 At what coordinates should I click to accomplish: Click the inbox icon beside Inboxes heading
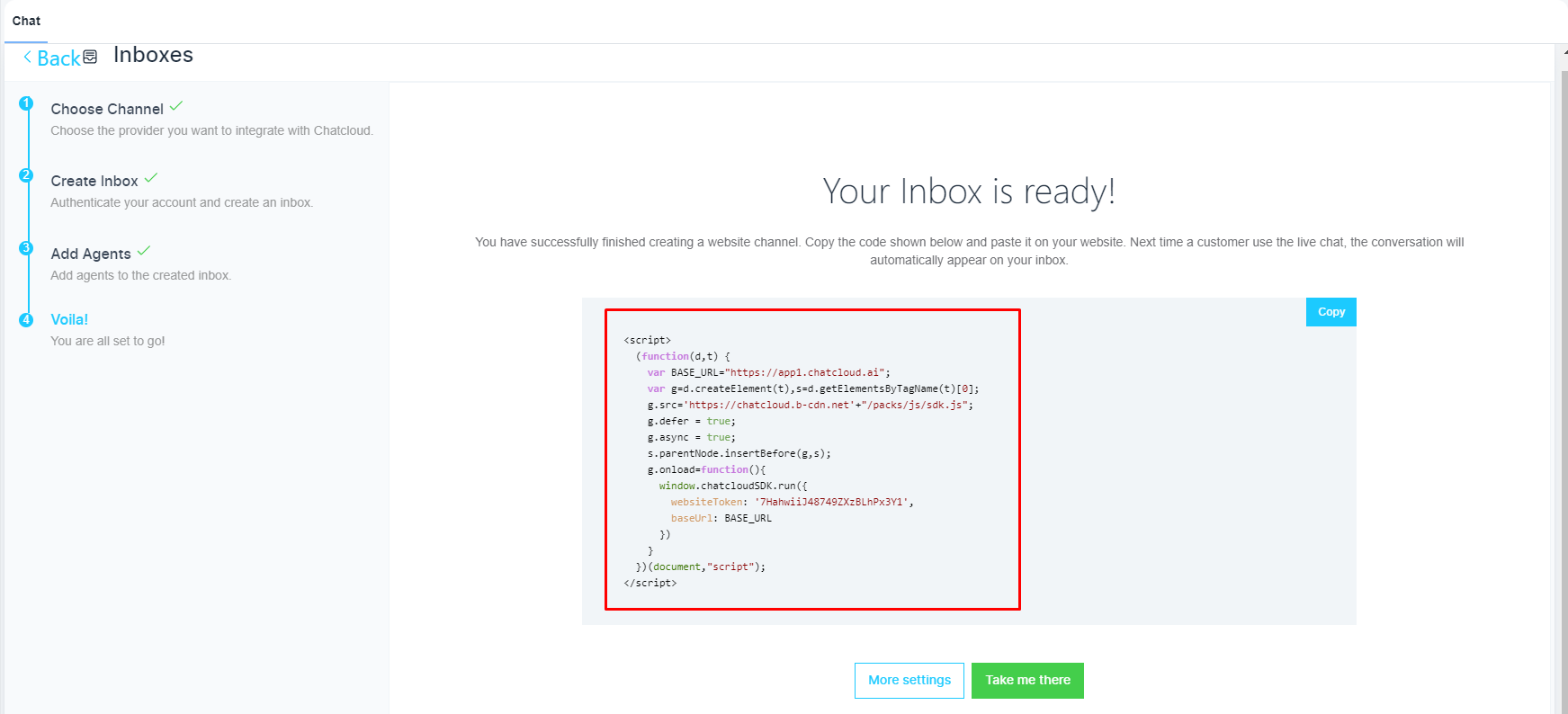click(90, 58)
